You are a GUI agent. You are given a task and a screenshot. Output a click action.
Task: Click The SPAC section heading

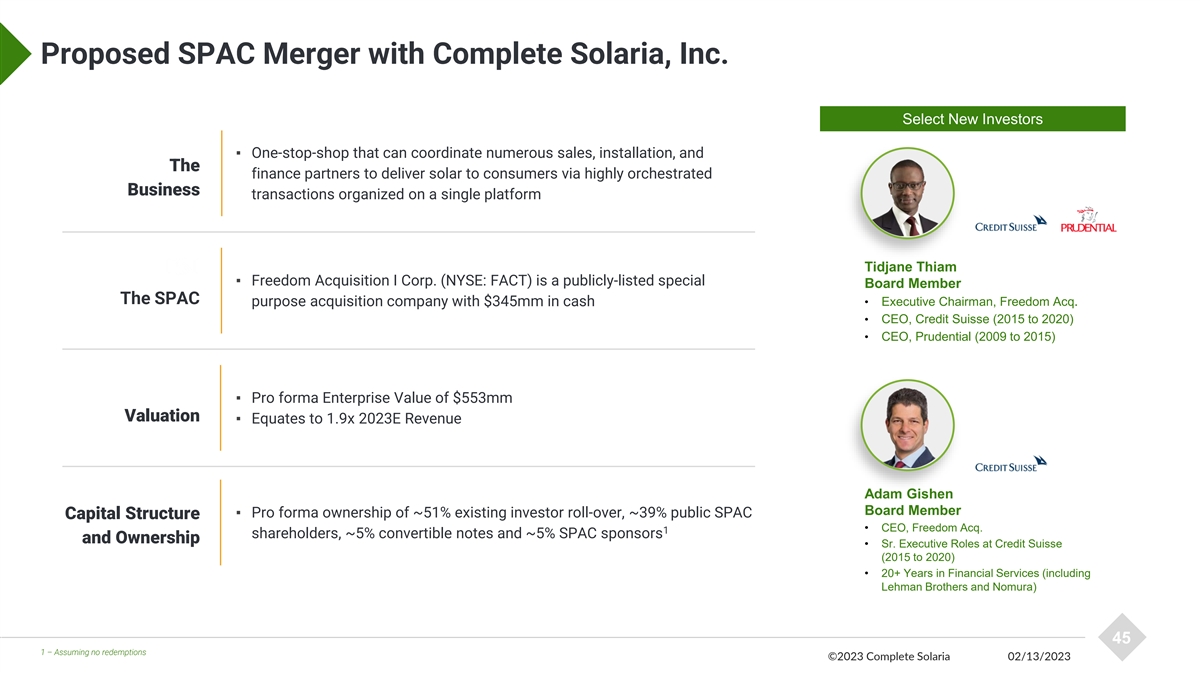159,298
